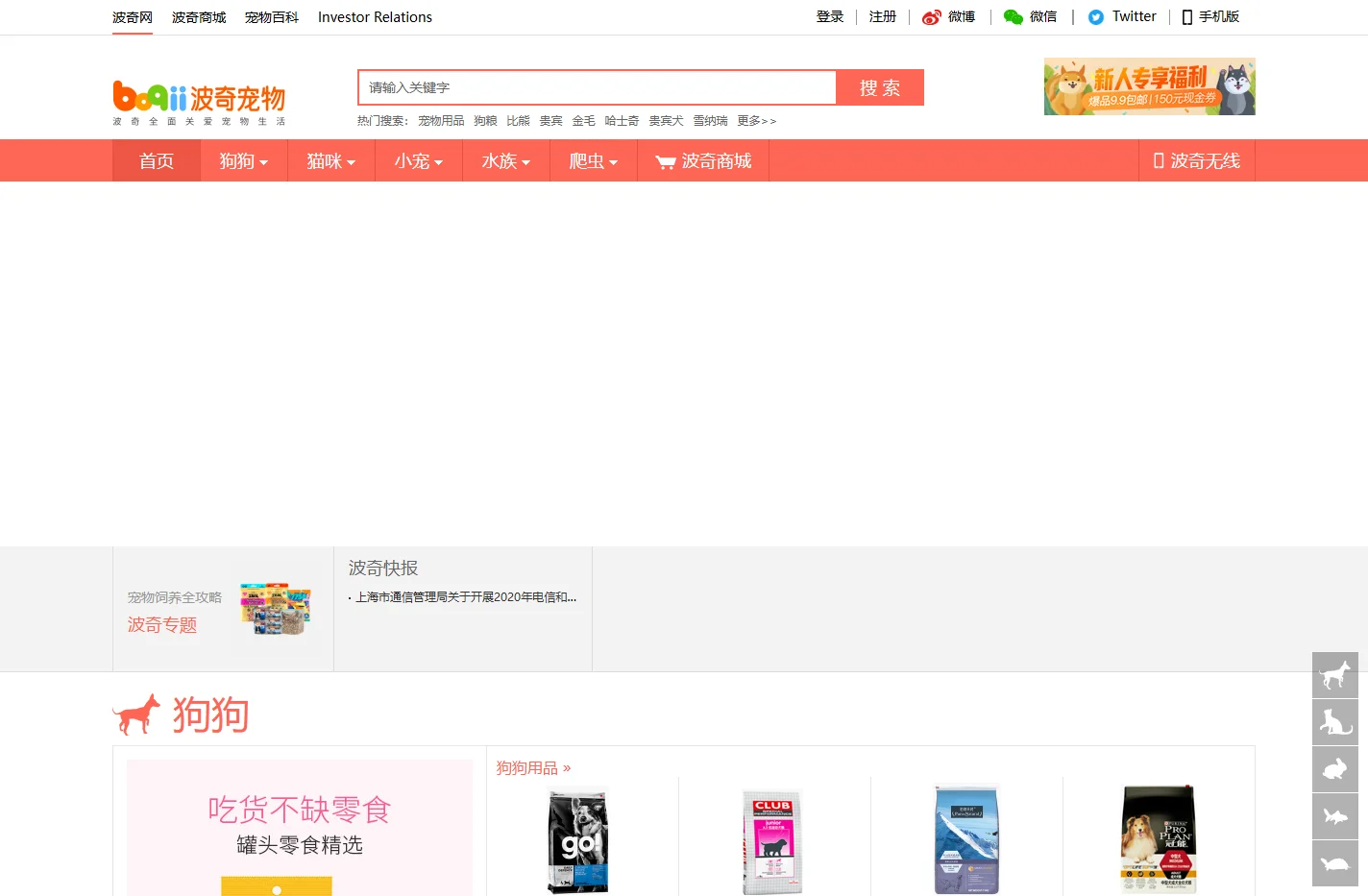Expand the 猫咪 dropdown menu

[331, 160]
